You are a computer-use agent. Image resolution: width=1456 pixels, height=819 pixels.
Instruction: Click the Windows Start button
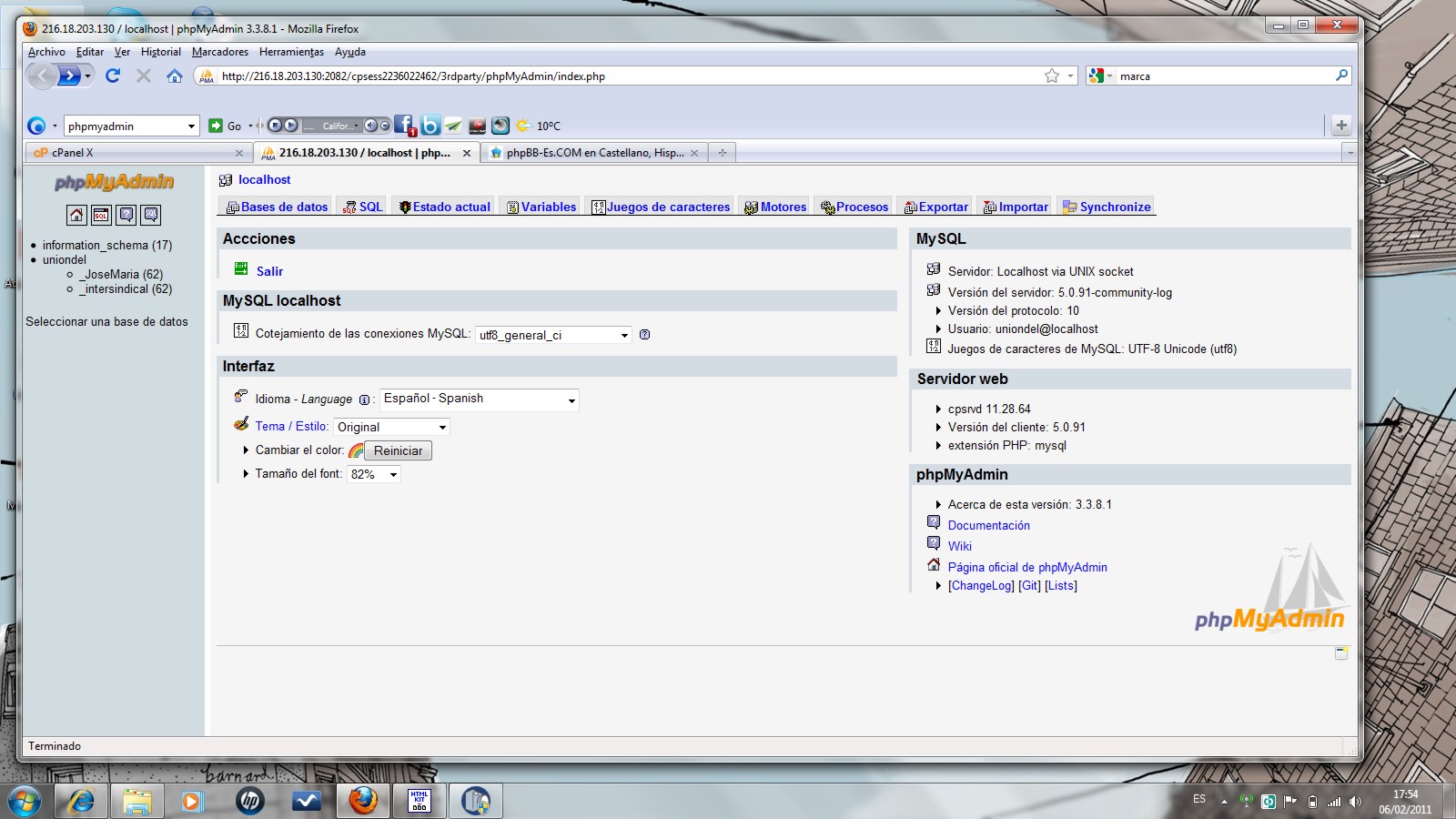tap(25, 801)
